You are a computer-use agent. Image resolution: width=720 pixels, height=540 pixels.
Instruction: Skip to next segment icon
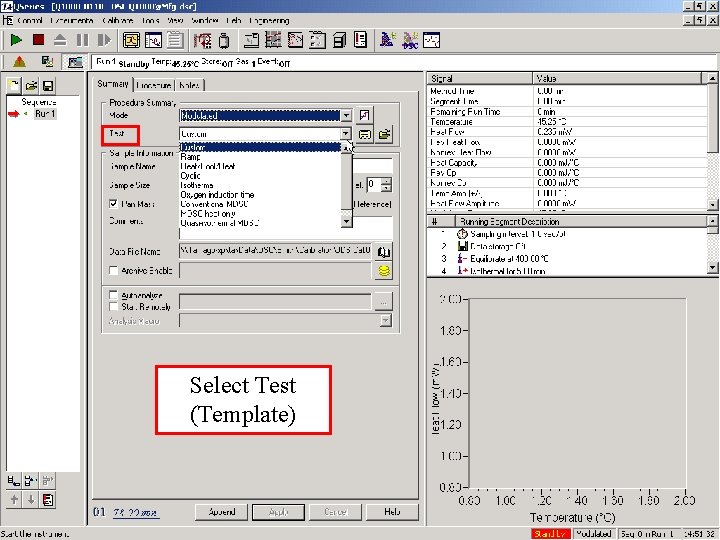[x=104, y=40]
